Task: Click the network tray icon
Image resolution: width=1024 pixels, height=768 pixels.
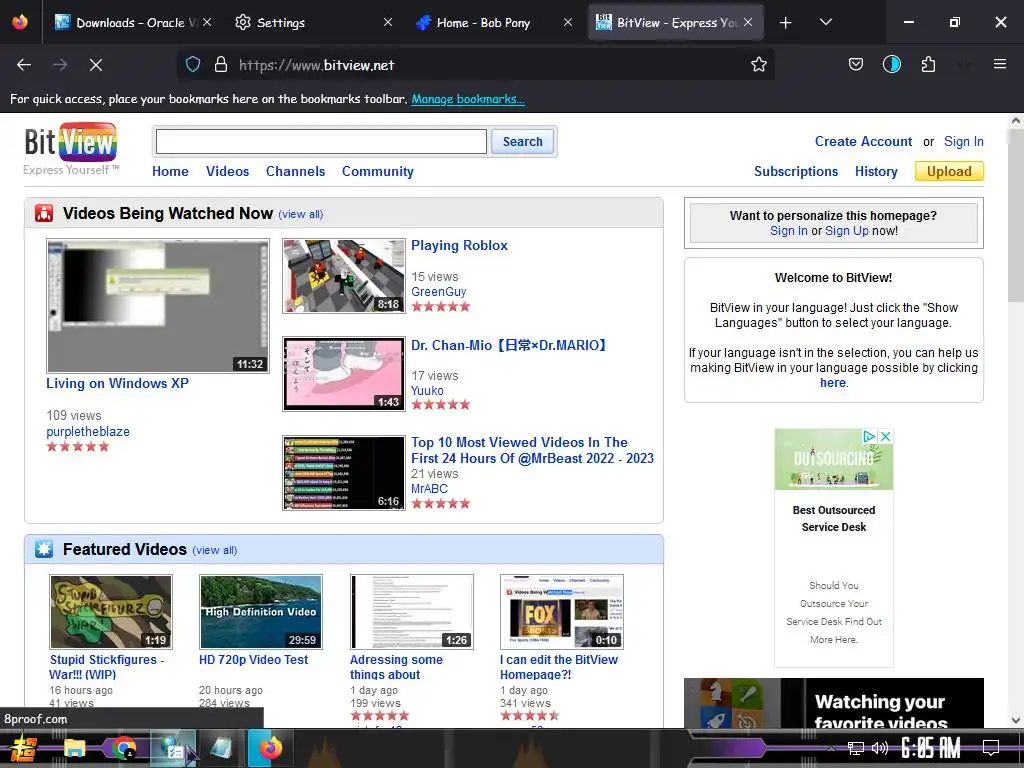Action: click(855, 748)
